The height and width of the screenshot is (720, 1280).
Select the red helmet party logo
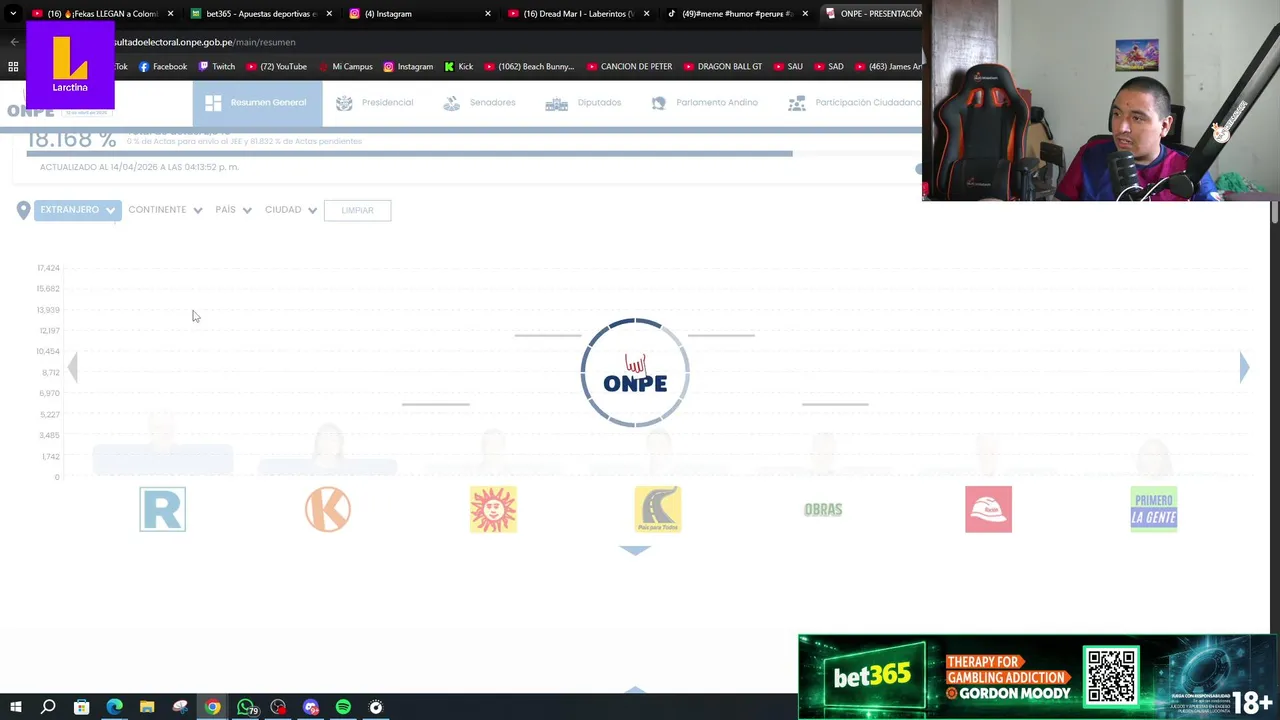click(988, 509)
